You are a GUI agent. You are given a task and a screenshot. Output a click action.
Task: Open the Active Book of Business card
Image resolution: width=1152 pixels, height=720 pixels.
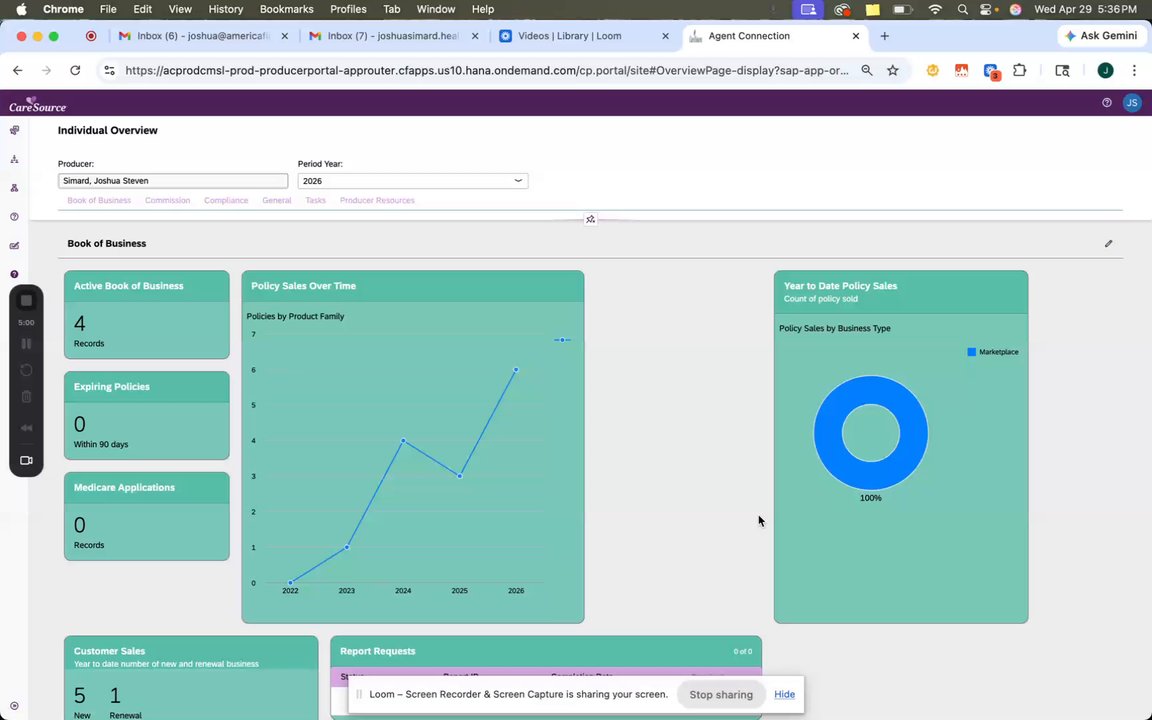(146, 314)
